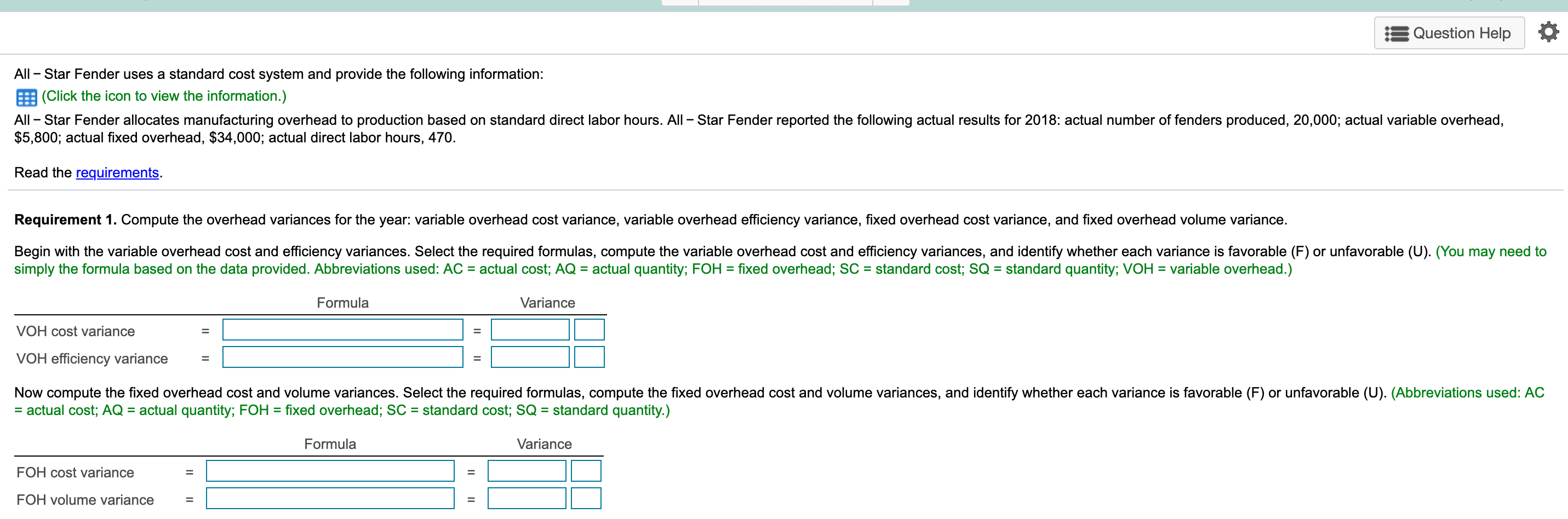Click the FOH cost variance amount field
Screen dimensions: 1568x519
point(528,470)
